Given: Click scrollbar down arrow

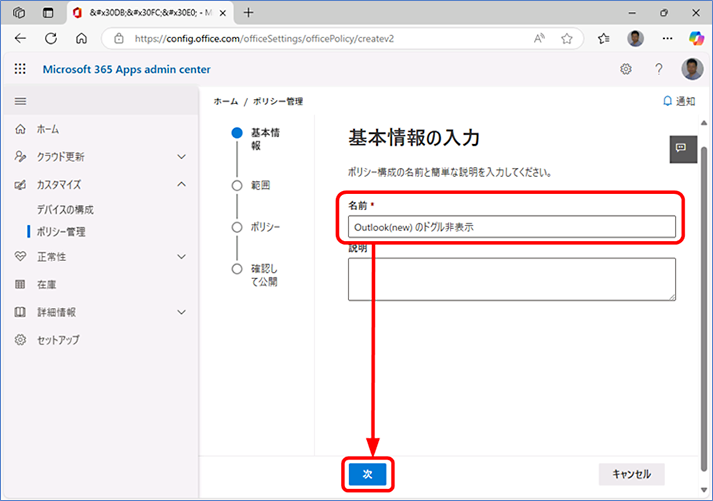Looking at the screenshot, I should (704, 490).
